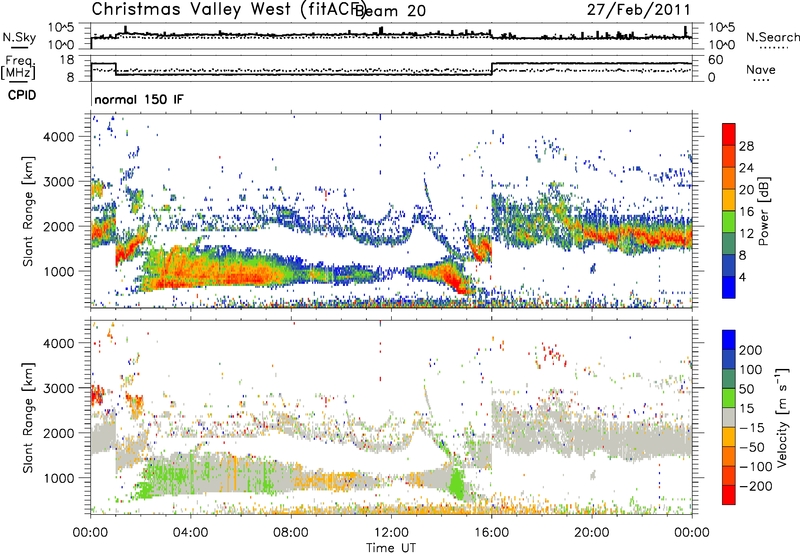The width and height of the screenshot is (800, 554).
Task: Click the '08:00' time tick label
Action: [291, 533]
